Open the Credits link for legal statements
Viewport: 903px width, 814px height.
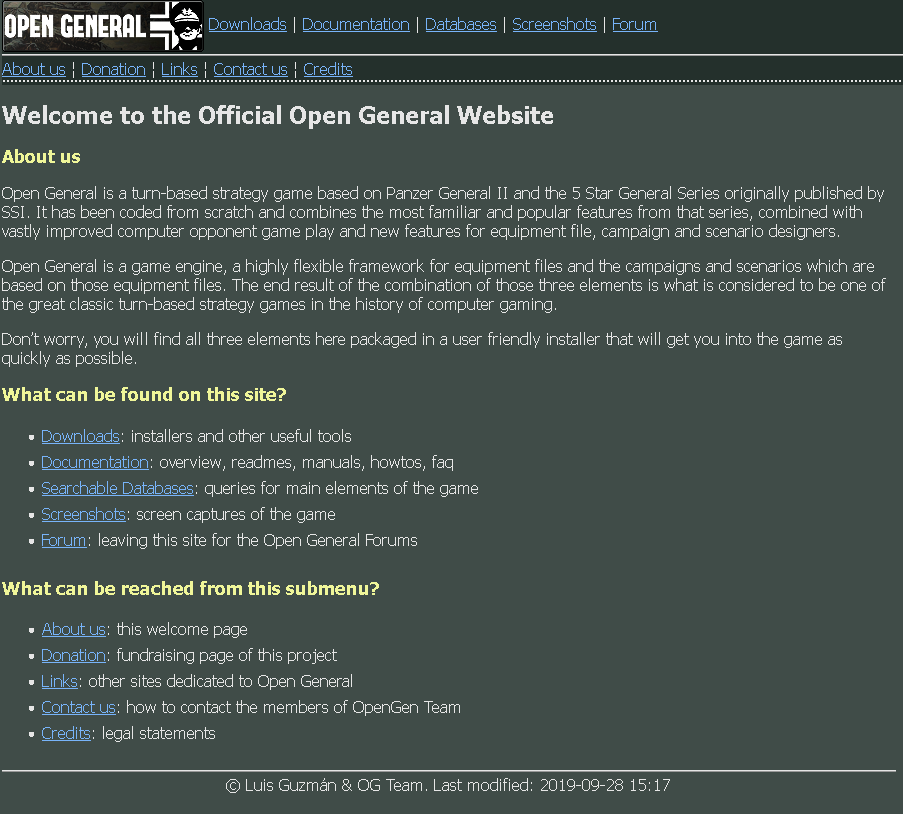(x=66, y=733)
